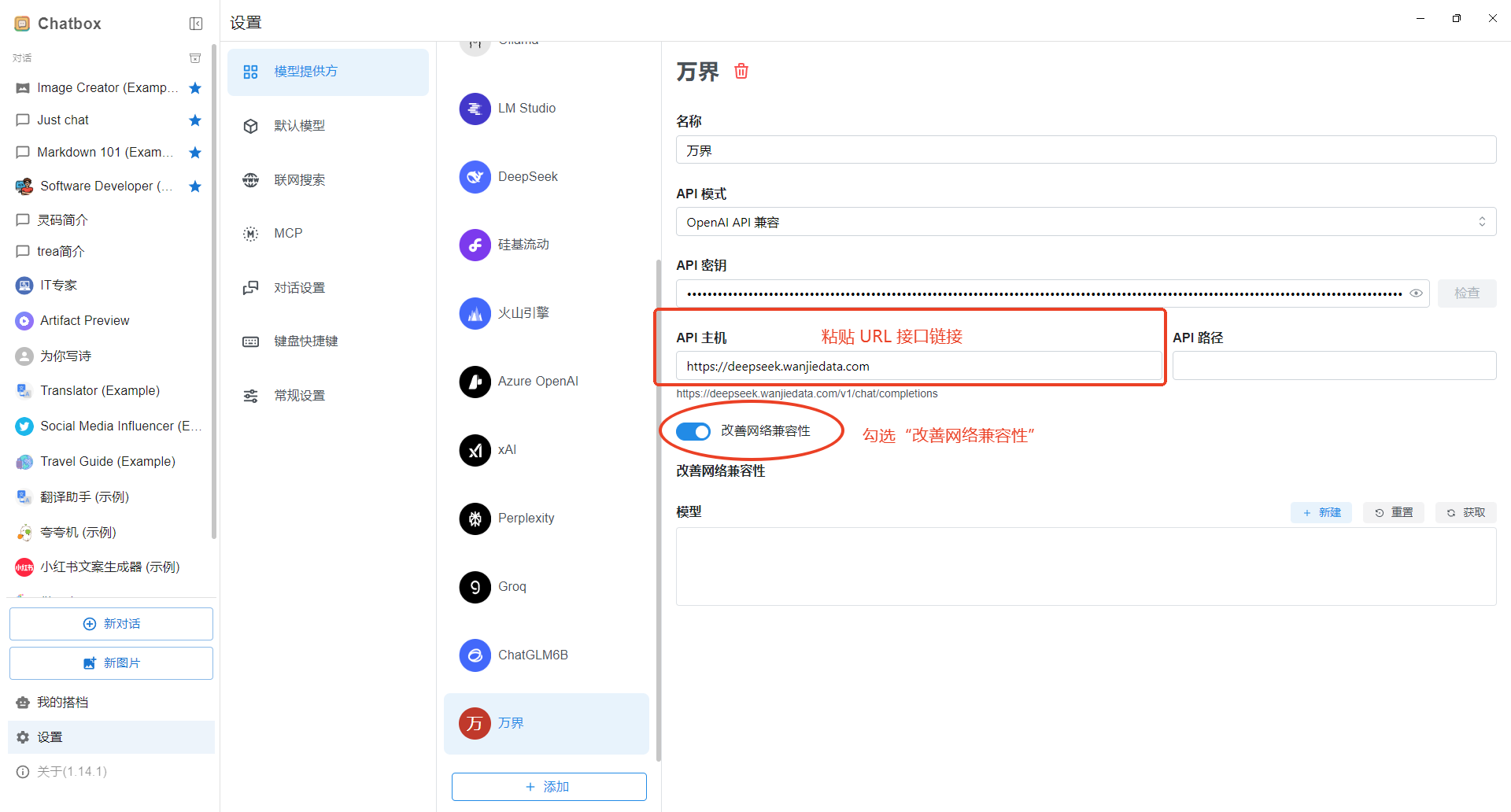Open the 灵码简介 conversation
Image resolution: width=1511 pixels, height=812 pixels.
pos(109,220)
